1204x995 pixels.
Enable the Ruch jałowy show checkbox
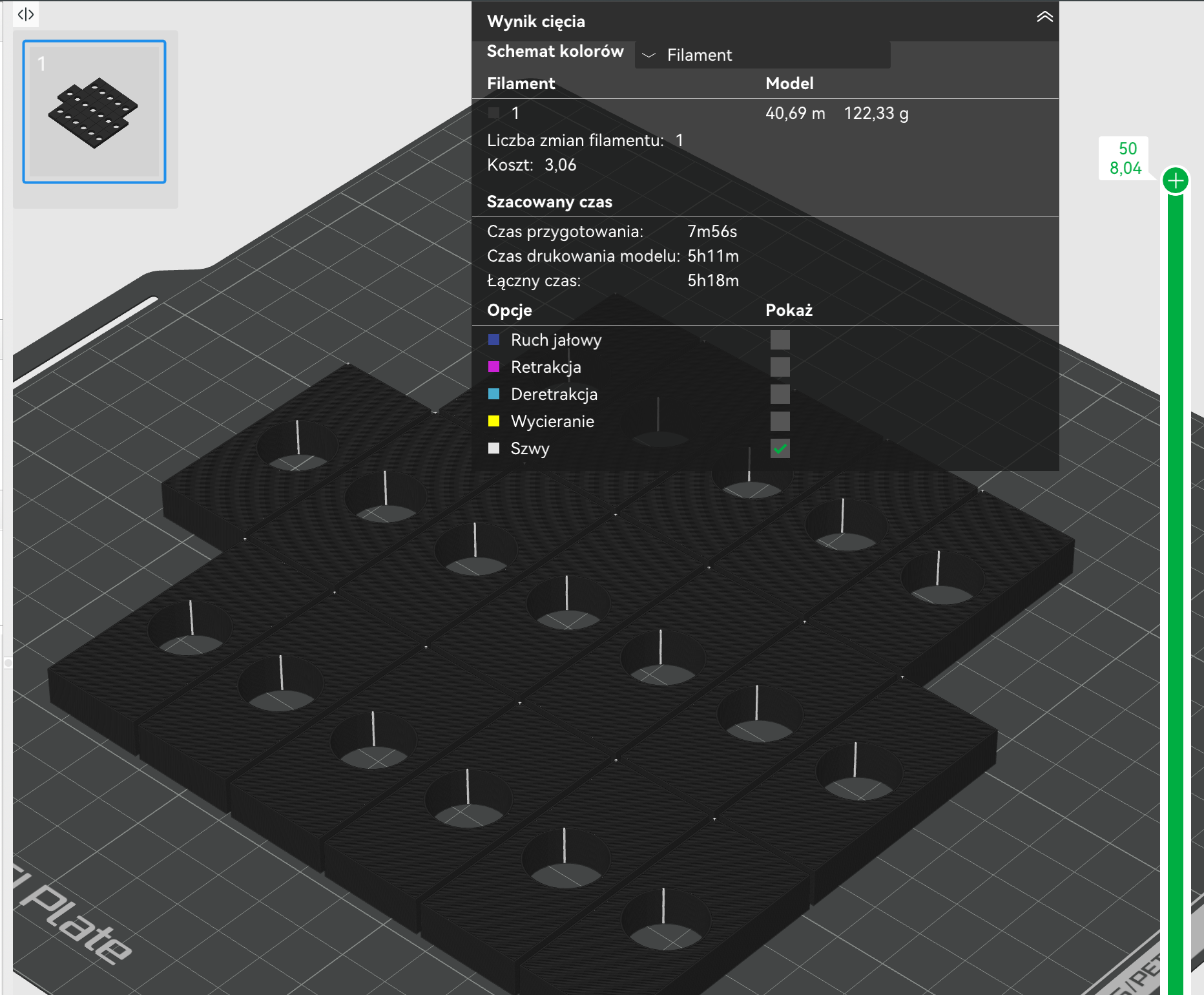tap(780, 339)
